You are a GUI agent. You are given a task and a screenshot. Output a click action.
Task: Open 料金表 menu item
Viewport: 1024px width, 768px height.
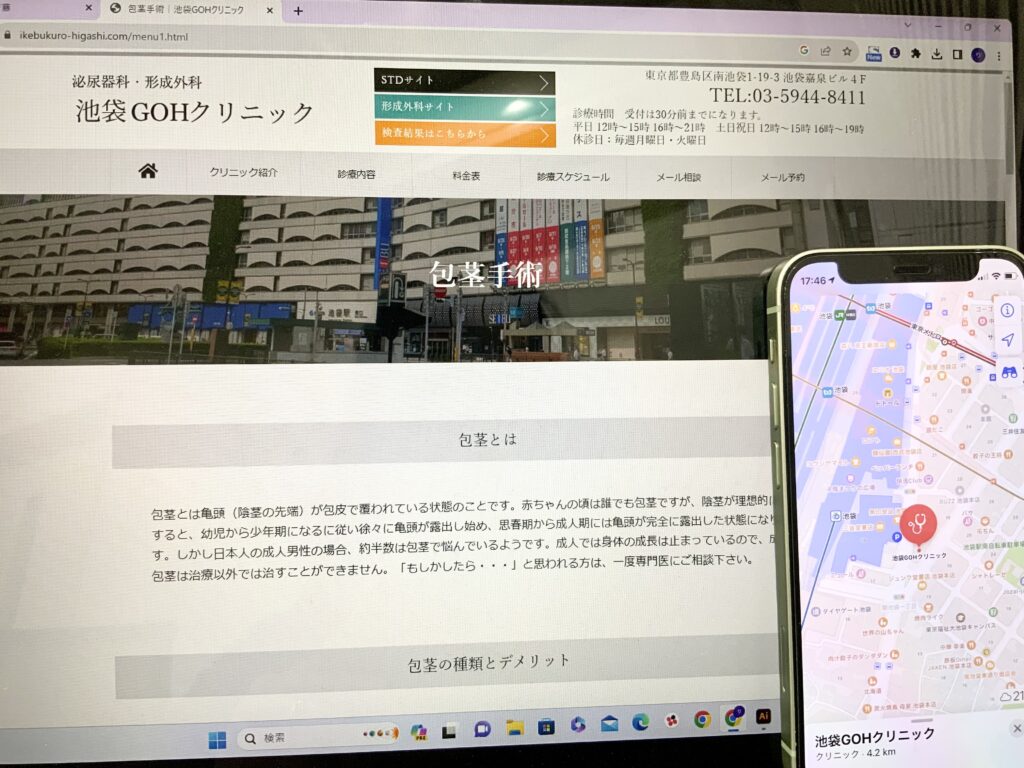[x=466, y=176]
